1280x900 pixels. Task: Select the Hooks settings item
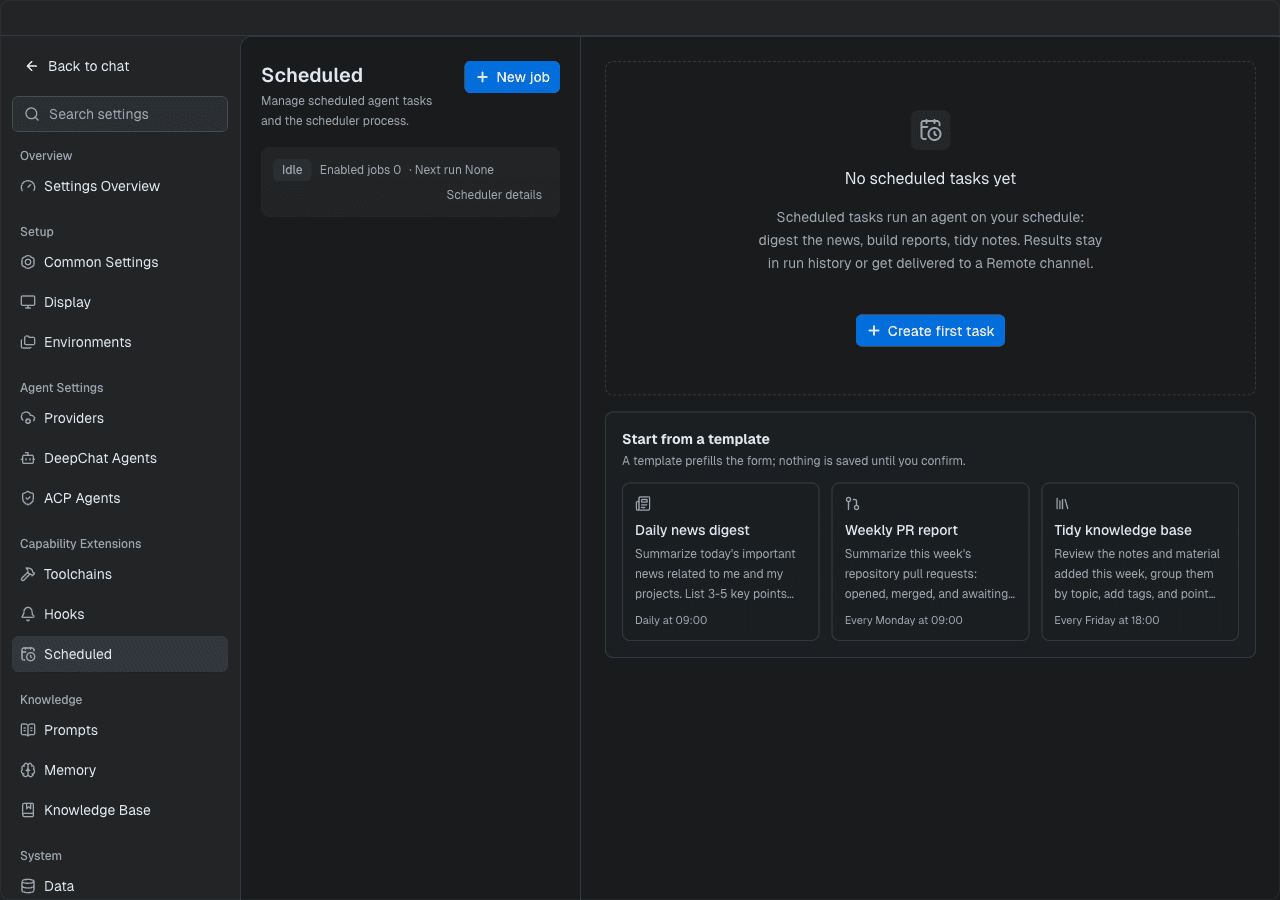[120, 614]
